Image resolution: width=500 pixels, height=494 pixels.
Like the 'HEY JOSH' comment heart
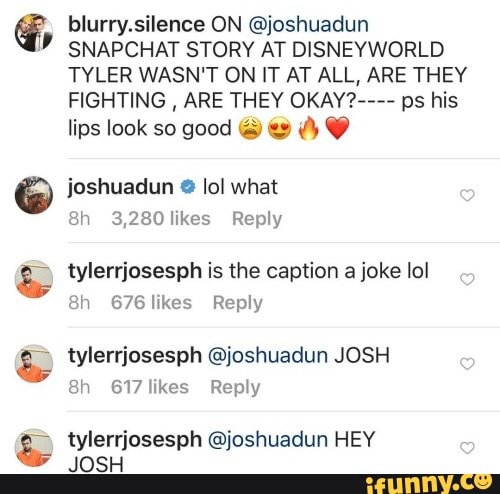(x=467, y=448)
